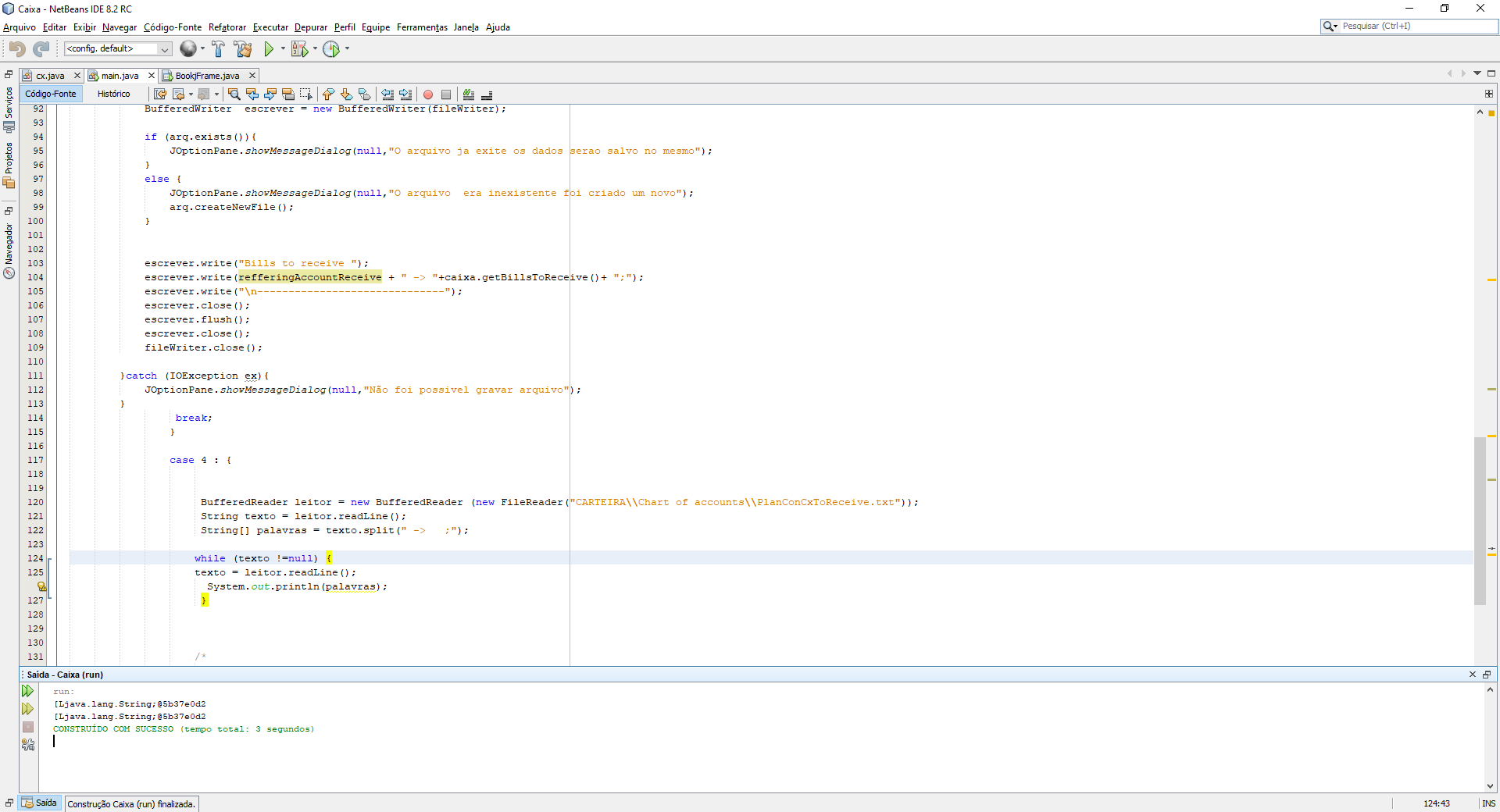The width and height of the screenshot is (1500, 812).
Task: Click Find Previous Occurrence icon
Action: [x=252, y=94]
